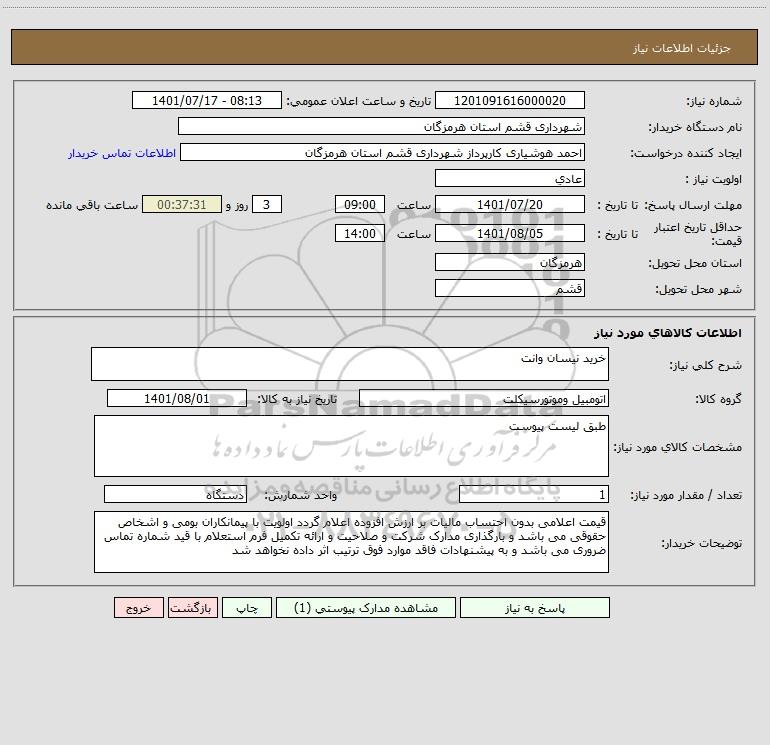Click the label استان محل تحویل
The width and height of the screenshot is (770, 745).
pos(695,263)
